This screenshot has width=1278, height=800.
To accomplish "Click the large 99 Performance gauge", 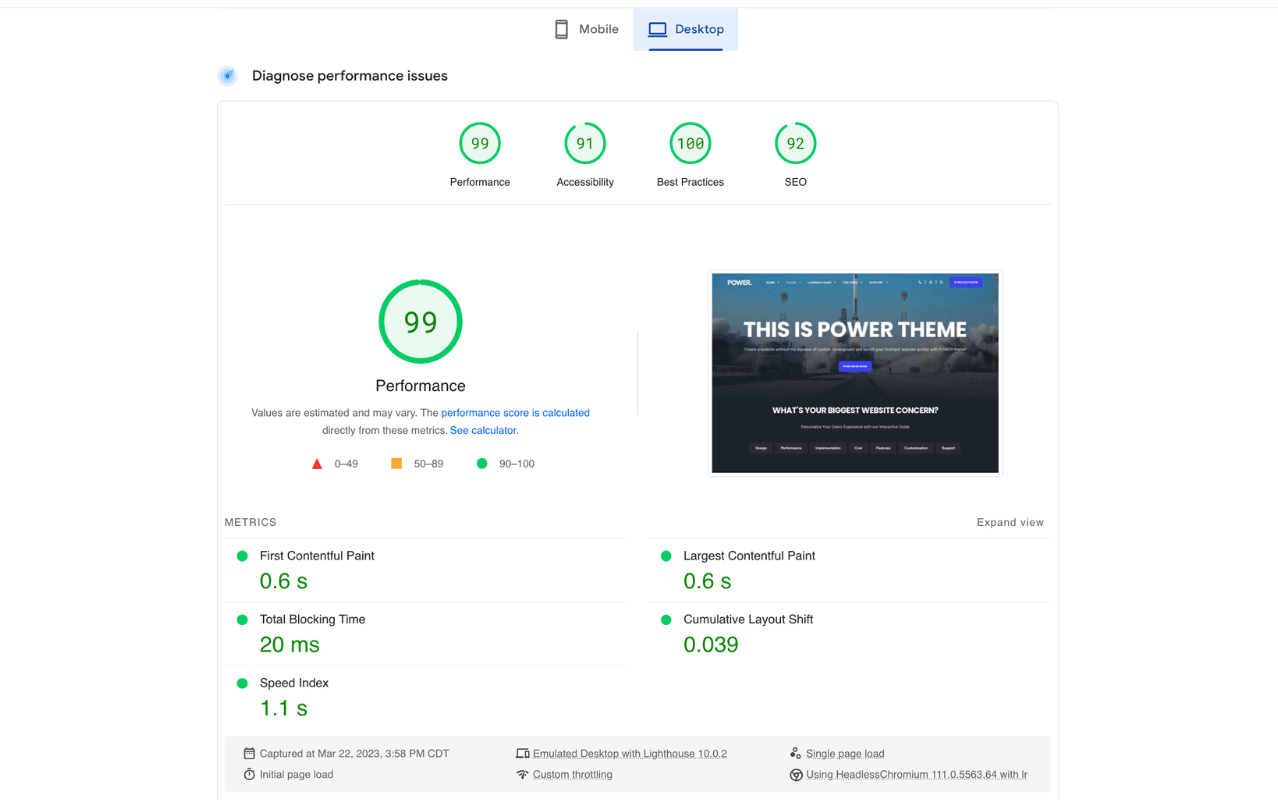I will click(420, 322).
